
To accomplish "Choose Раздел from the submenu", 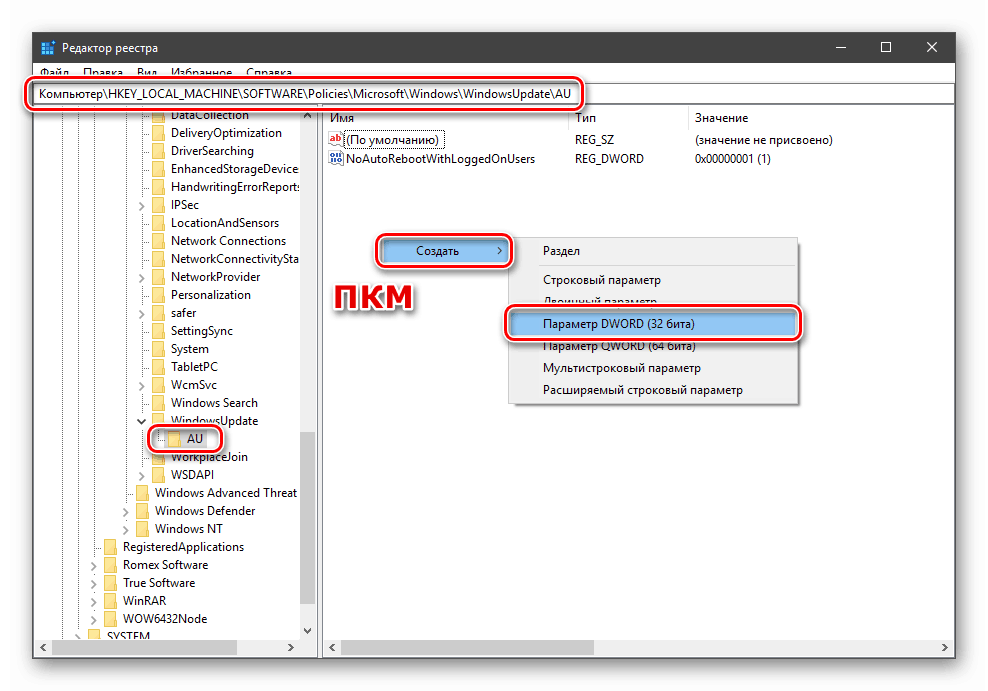I will coord(653,251).
